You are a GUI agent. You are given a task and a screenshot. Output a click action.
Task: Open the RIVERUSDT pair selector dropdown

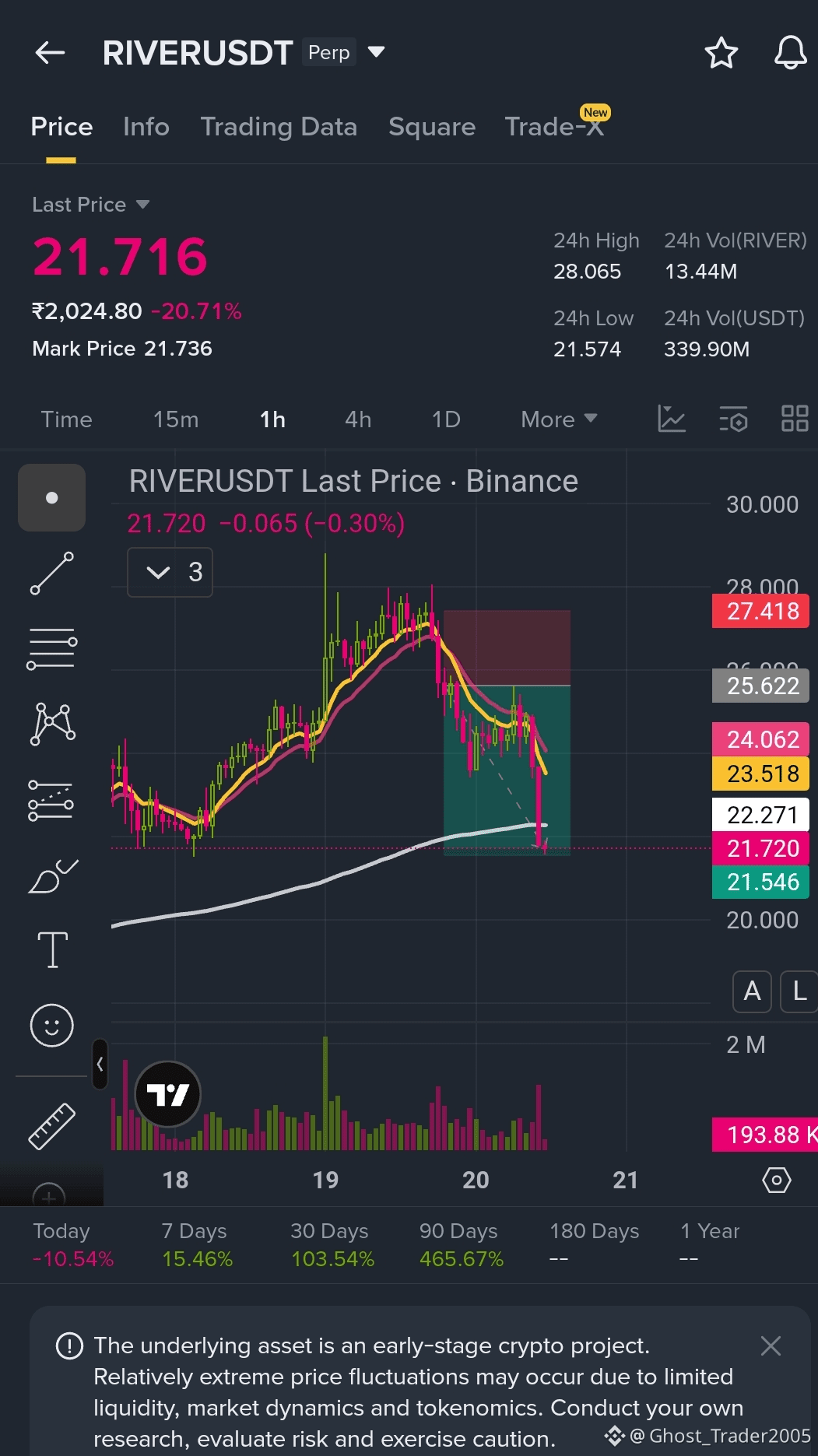[376, 52]
